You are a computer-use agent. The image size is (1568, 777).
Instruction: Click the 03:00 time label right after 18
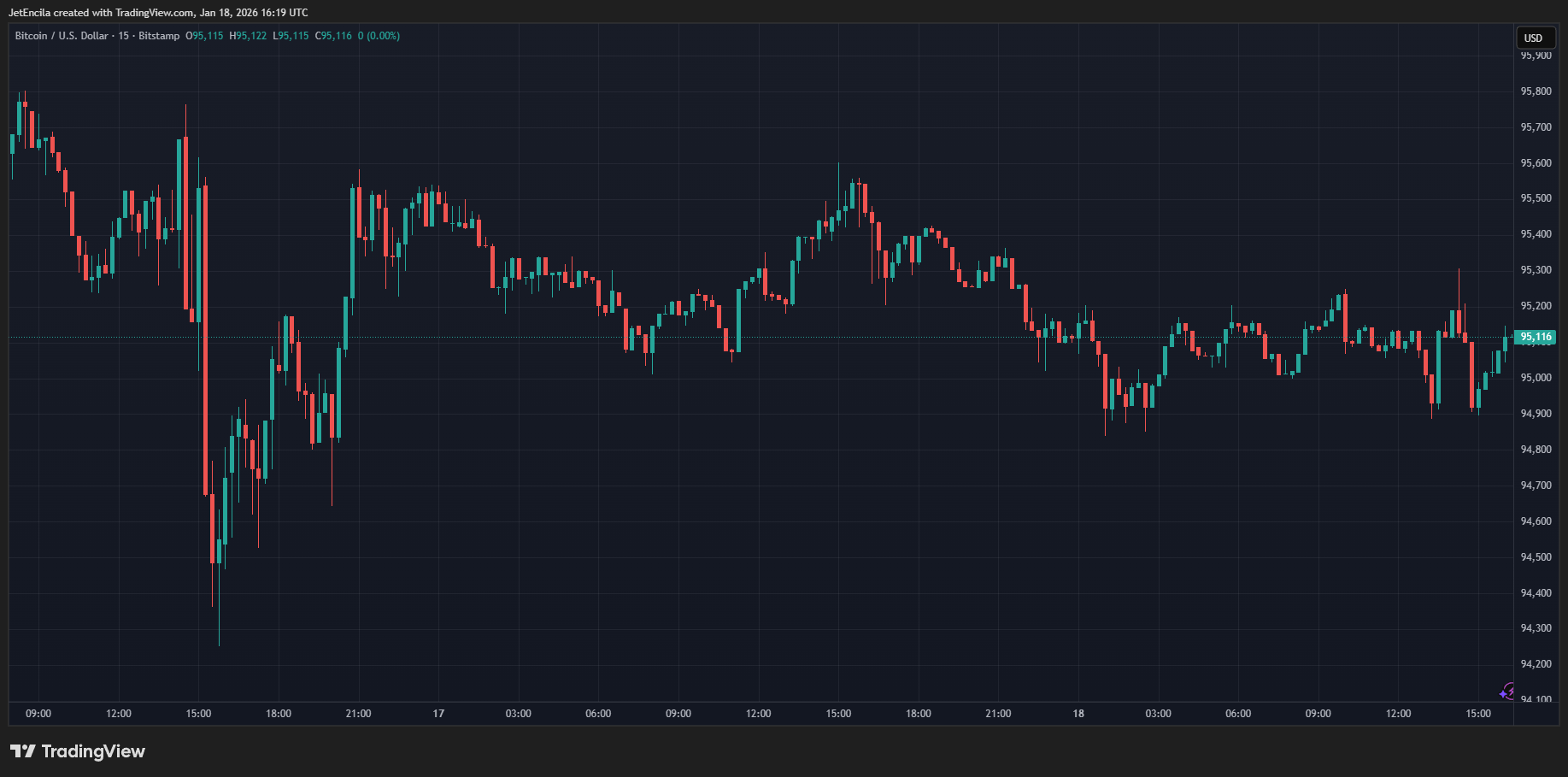click(1159, 714)
